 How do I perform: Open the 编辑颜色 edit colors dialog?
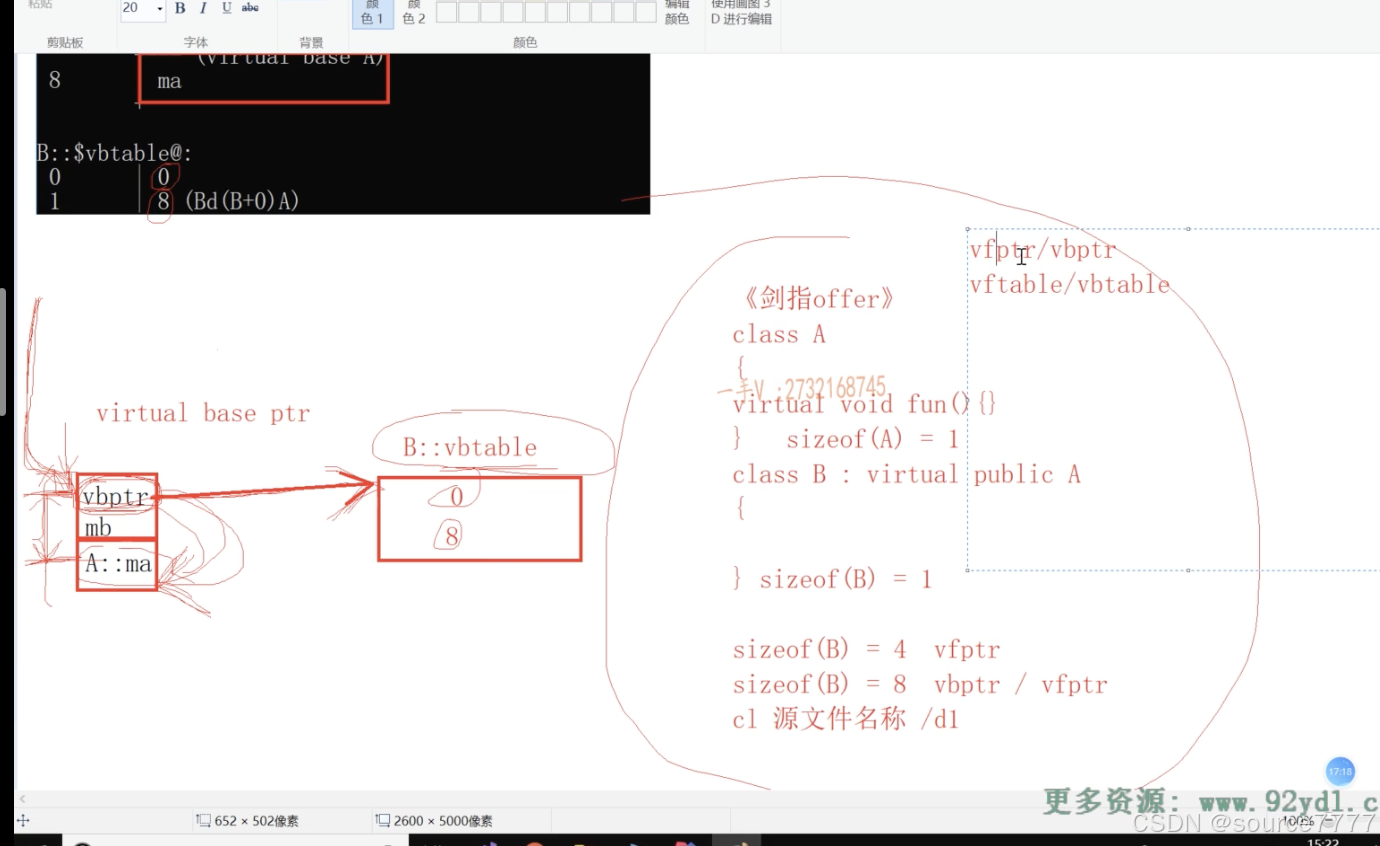677,13
